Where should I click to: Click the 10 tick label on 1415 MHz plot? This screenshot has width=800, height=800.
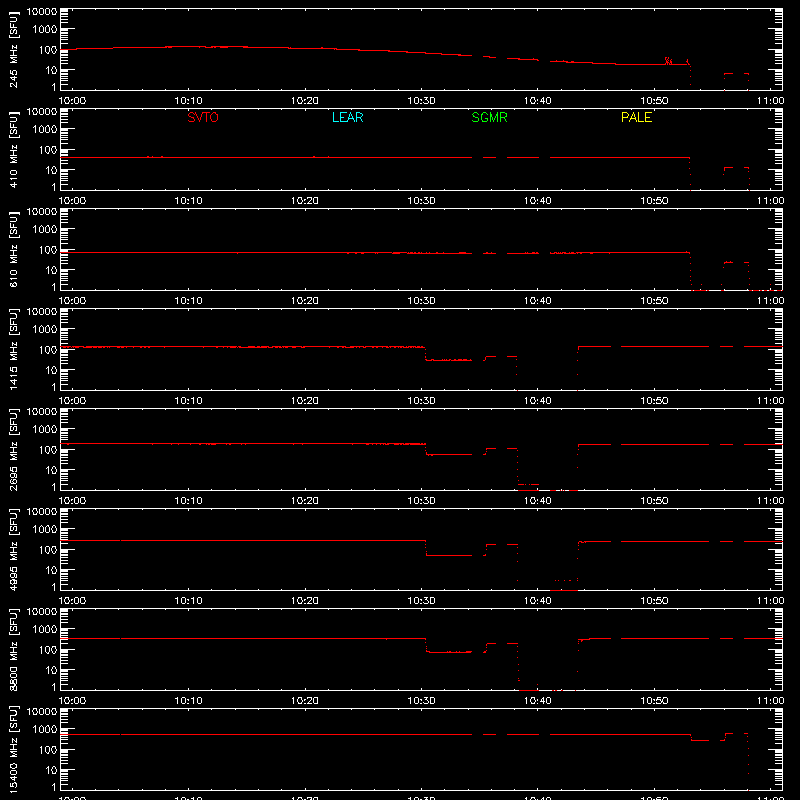click(x=52, y=370)
